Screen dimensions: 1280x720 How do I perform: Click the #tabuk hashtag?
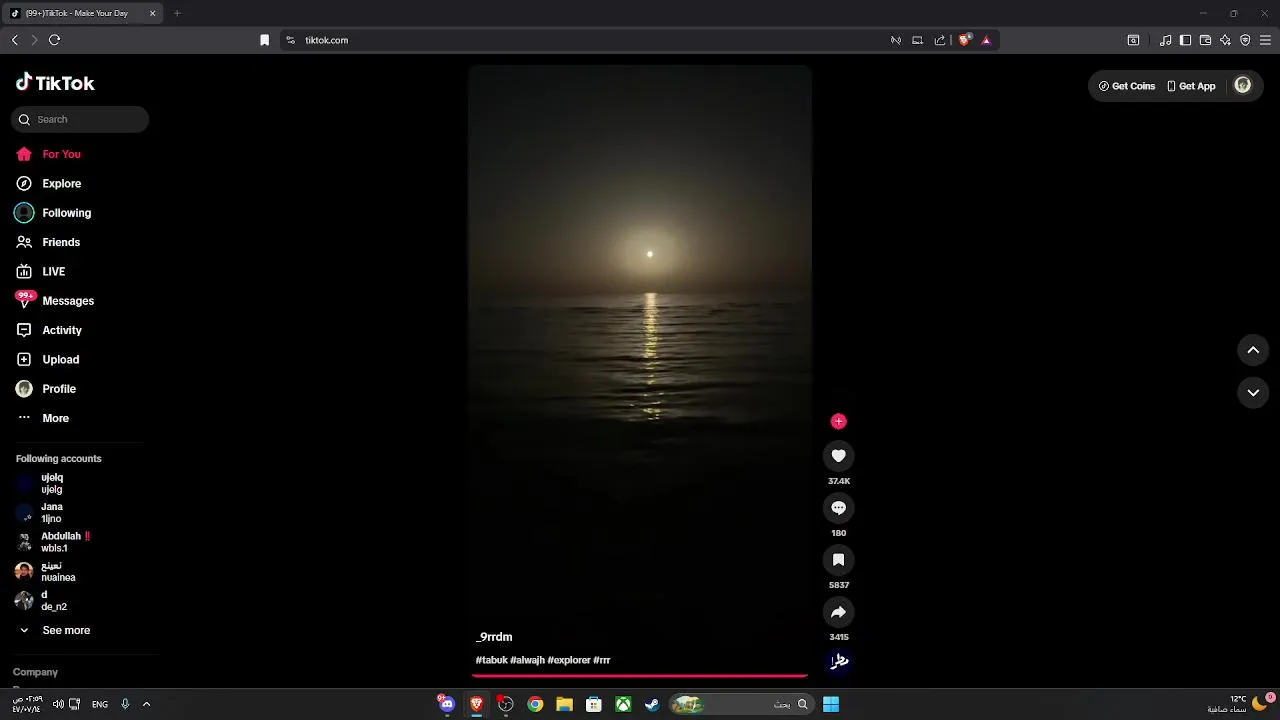point(491,660)
